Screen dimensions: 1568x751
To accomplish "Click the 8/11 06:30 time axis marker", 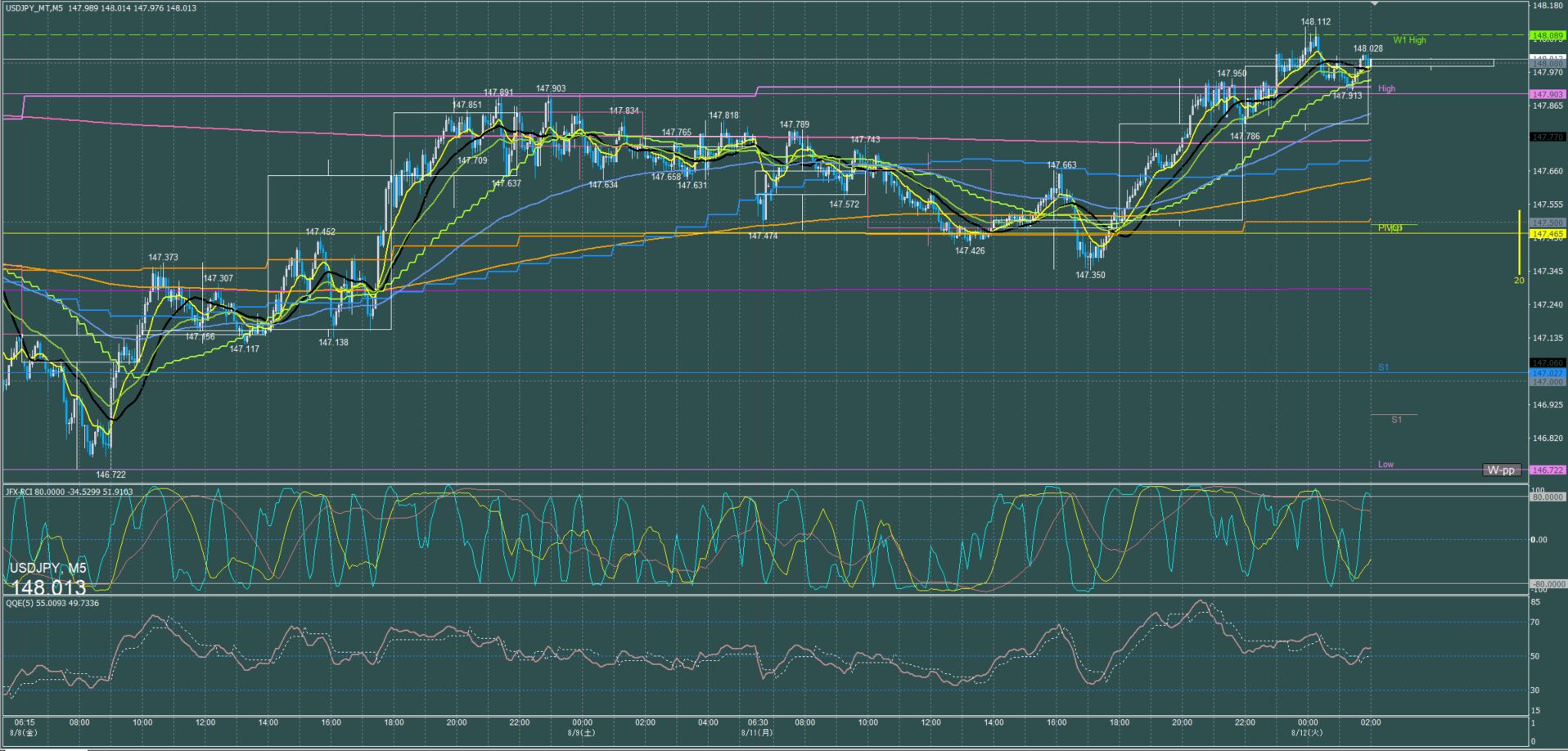I will click(757, 727).
